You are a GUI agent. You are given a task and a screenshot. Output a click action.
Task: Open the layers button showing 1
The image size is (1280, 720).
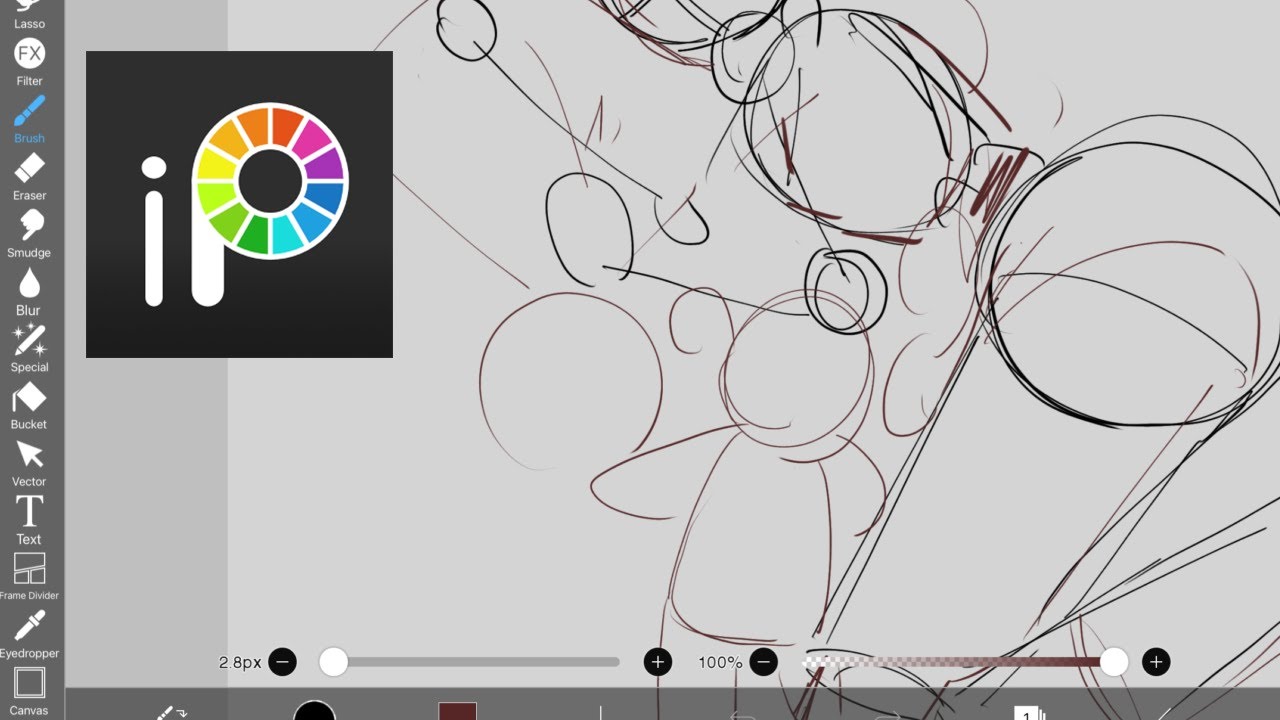point(1029,713)
